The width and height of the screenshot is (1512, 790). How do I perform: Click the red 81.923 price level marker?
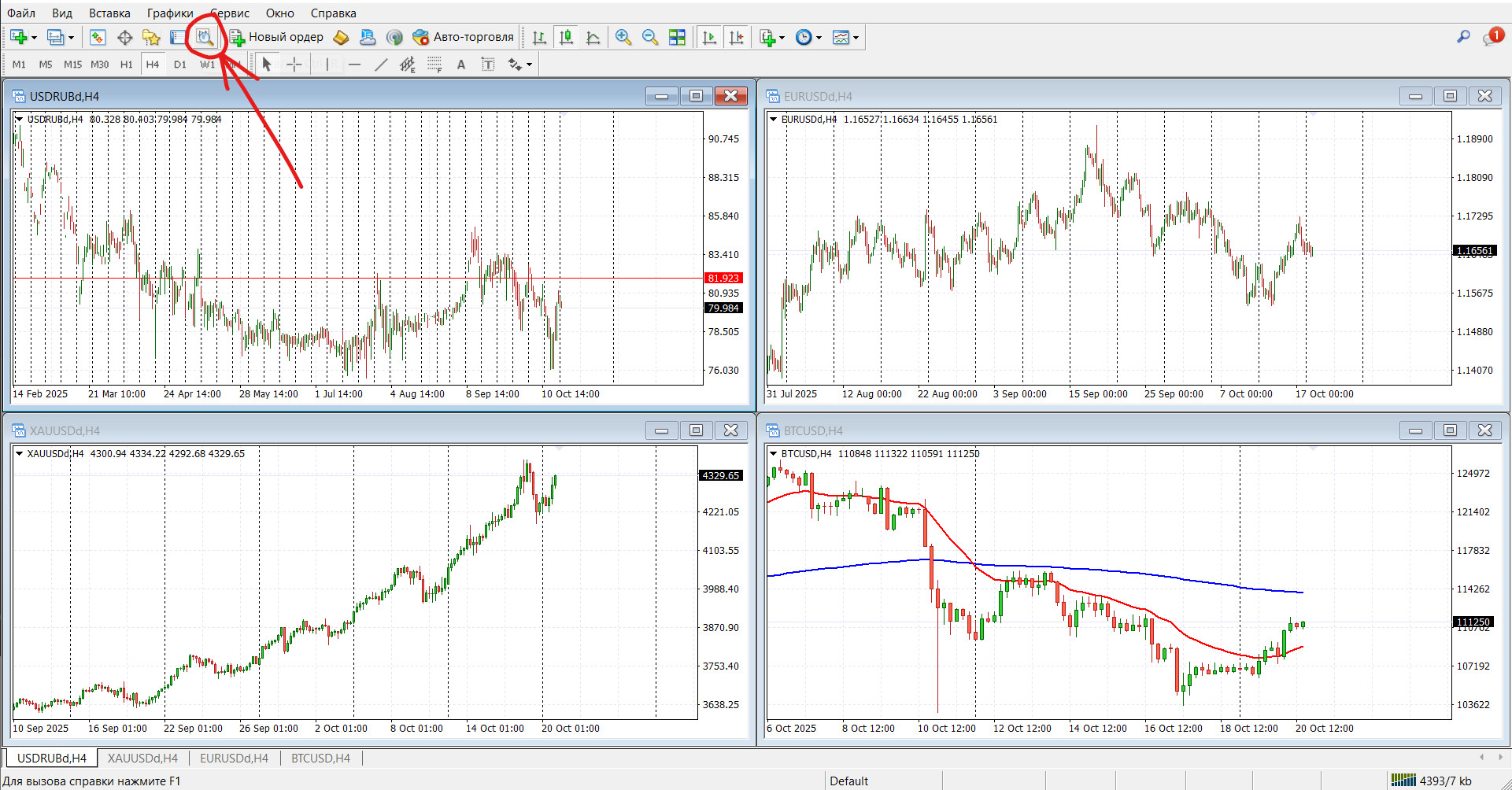point(723,278)
